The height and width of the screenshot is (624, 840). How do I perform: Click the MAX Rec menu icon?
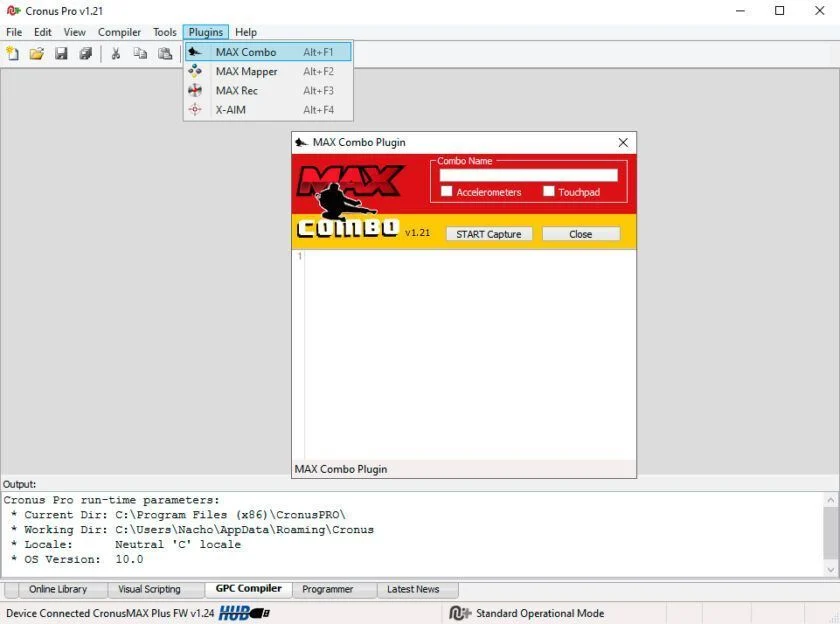(195, 90)
